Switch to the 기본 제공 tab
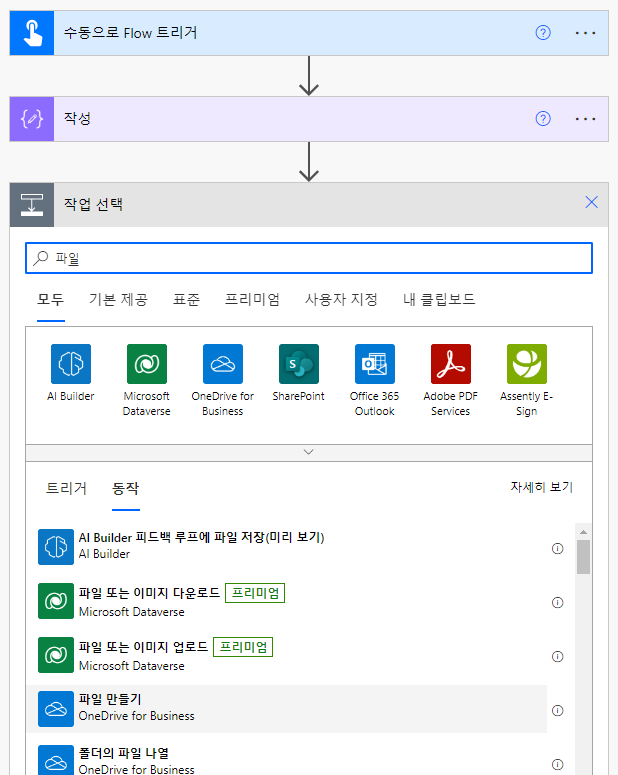This screenshot has width=618, height=775. [x=118, y=300]
